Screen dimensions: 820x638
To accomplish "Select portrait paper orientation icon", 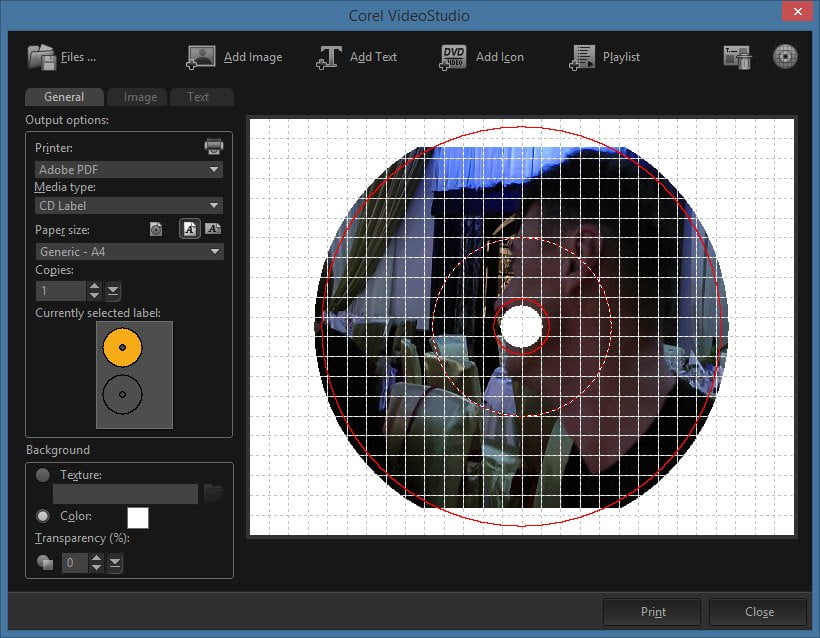I will [189, 229].
